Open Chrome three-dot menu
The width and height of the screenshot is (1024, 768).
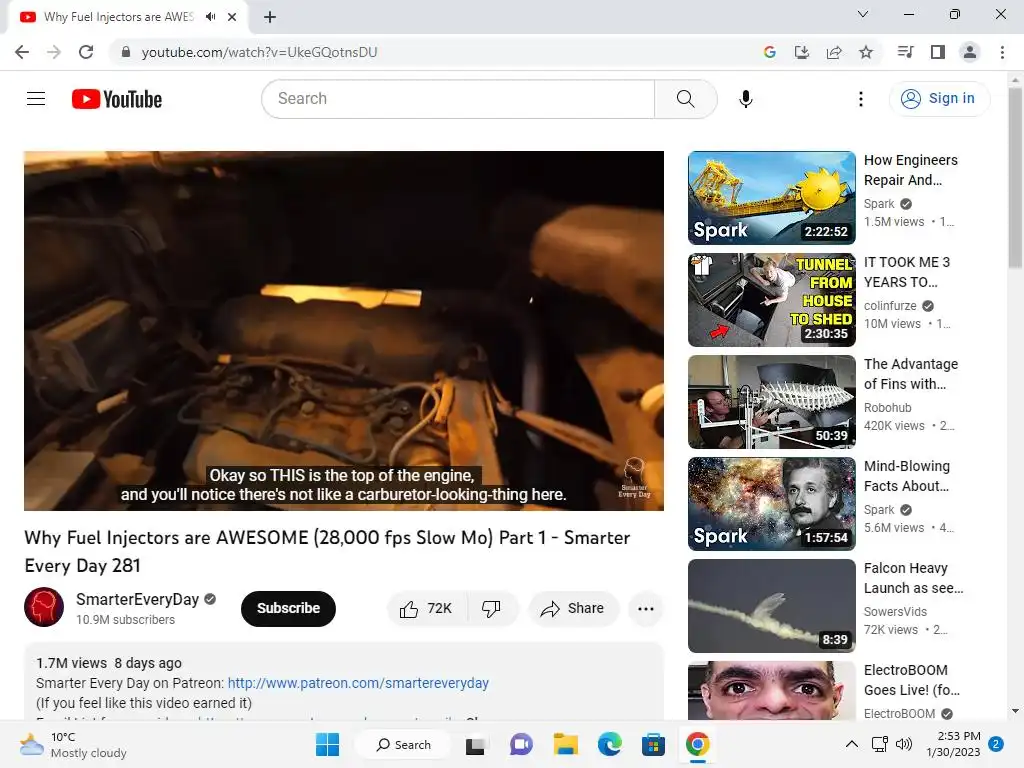(x=1002, y=52)
